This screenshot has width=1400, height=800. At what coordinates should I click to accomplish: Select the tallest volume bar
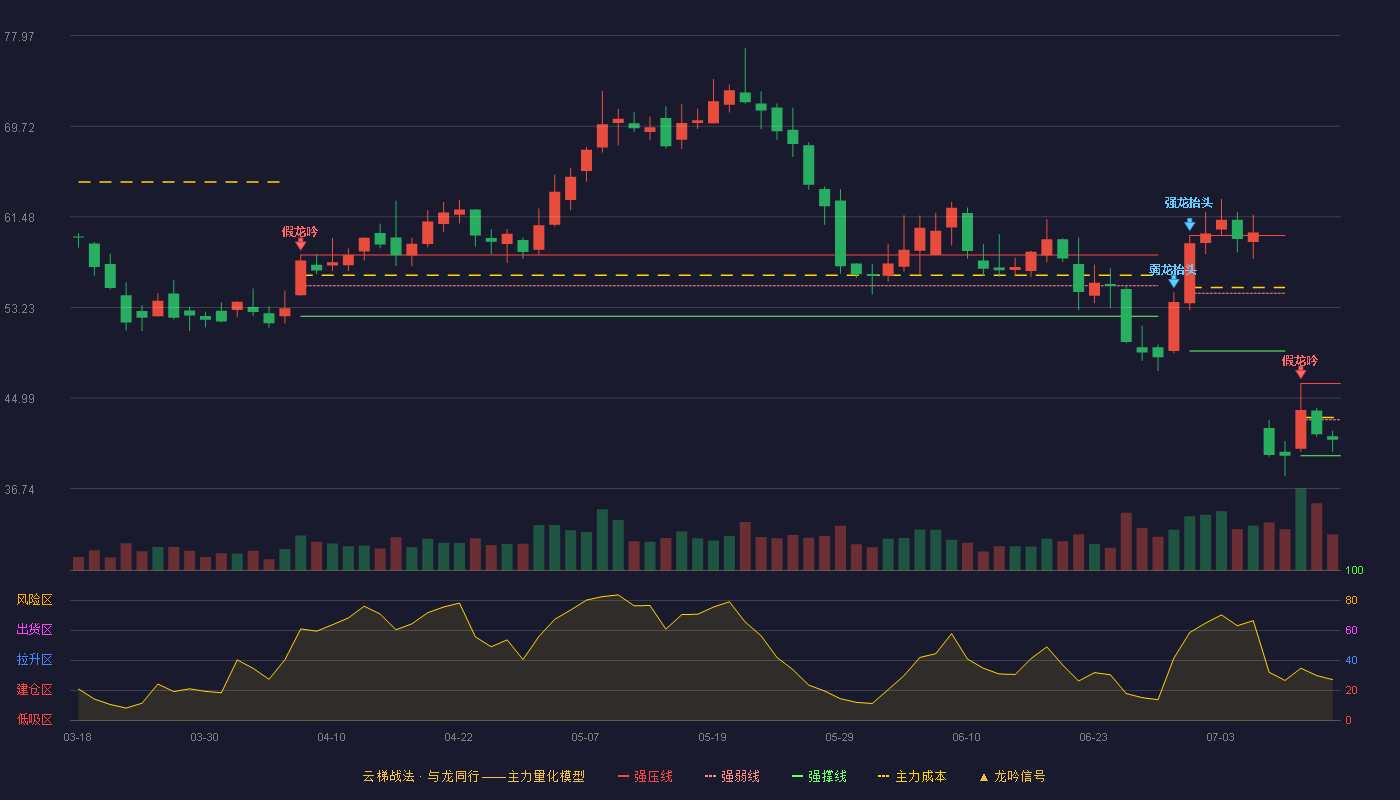pyautogui.click(x=1300, y=529)
